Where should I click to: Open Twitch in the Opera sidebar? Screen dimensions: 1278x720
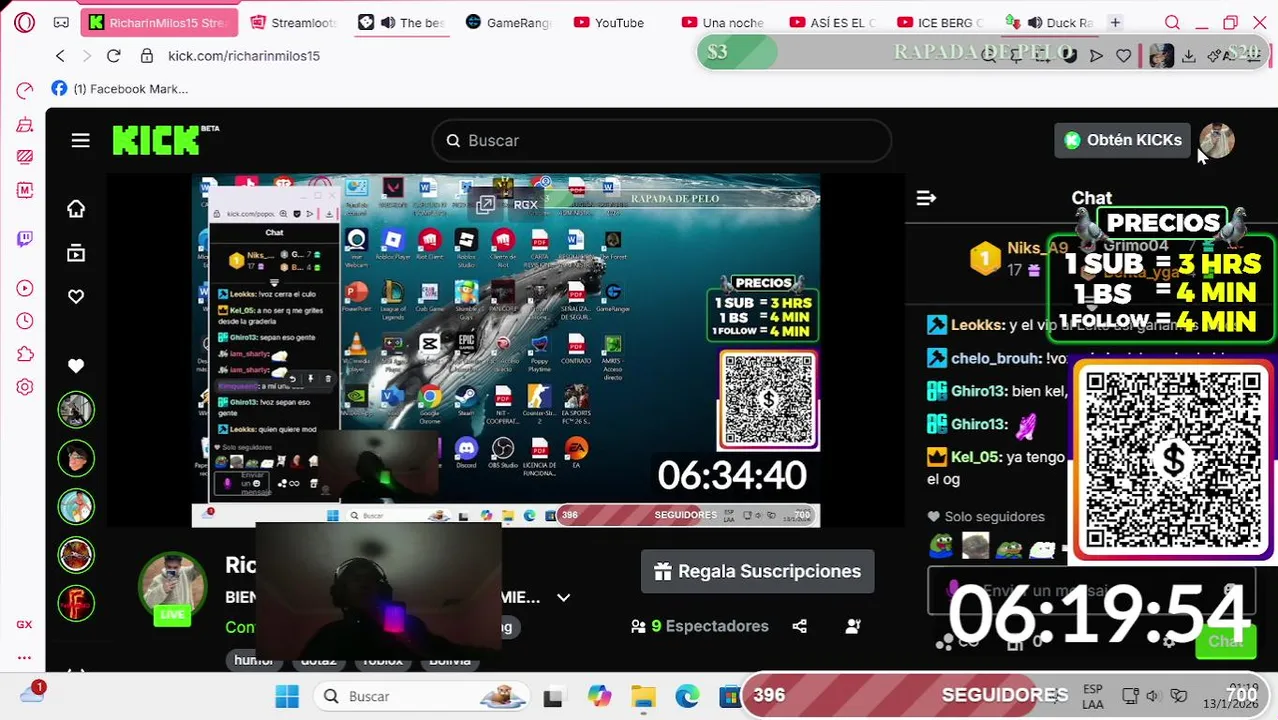pyautogui.click(x=25, y=239)
